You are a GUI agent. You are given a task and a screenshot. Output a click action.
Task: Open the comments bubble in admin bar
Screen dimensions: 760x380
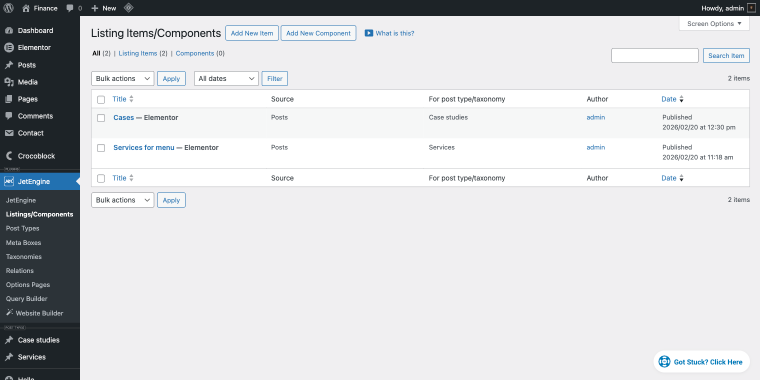pyautogui.click(x=70, y=8)
